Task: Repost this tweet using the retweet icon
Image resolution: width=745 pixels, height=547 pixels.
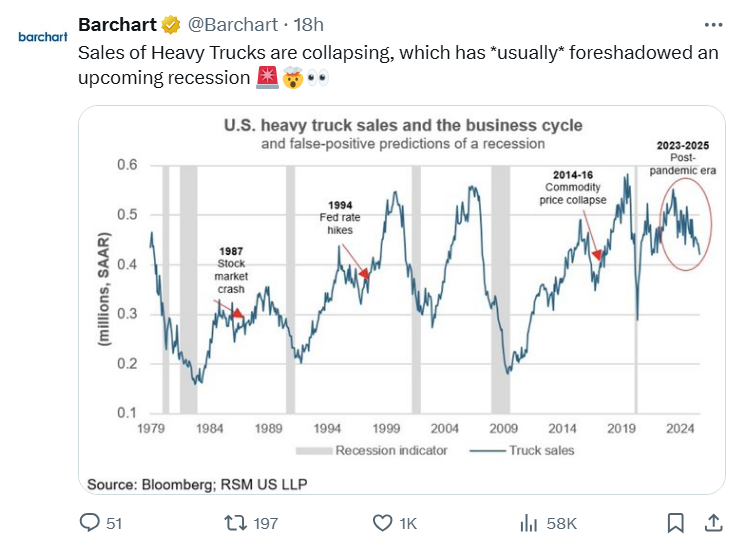Action: (x=235, y=522)
